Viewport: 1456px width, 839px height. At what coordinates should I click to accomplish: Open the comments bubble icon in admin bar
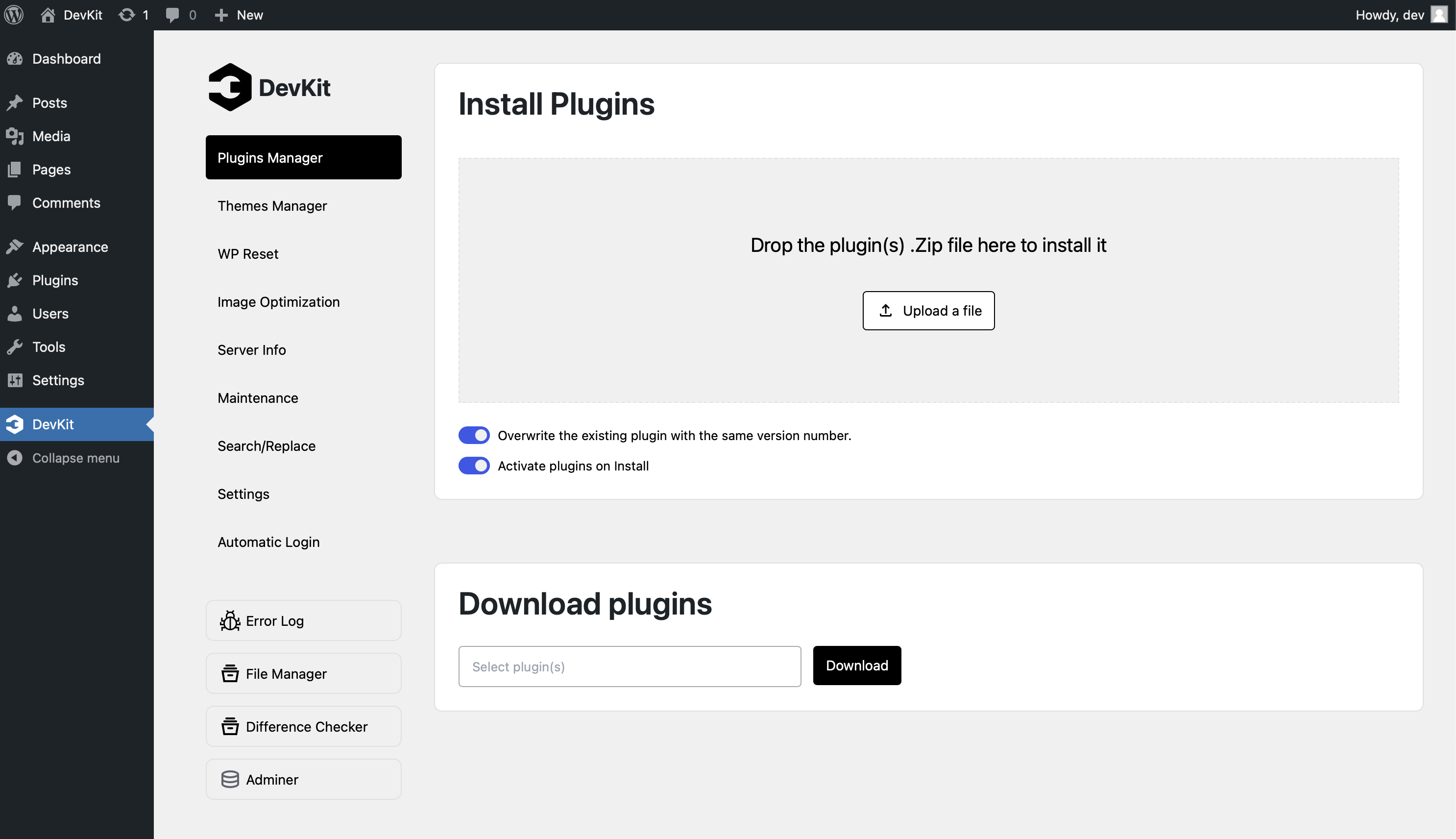[x=172, y=15]
